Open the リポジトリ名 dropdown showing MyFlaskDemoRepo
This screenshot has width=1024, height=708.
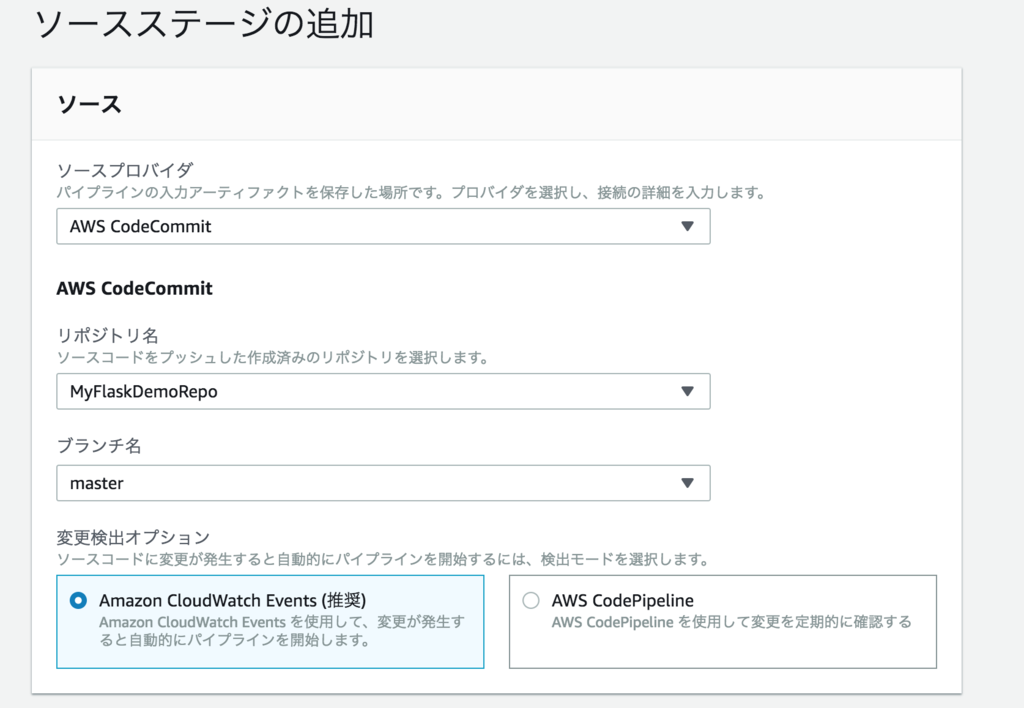(x=383, y=391)
